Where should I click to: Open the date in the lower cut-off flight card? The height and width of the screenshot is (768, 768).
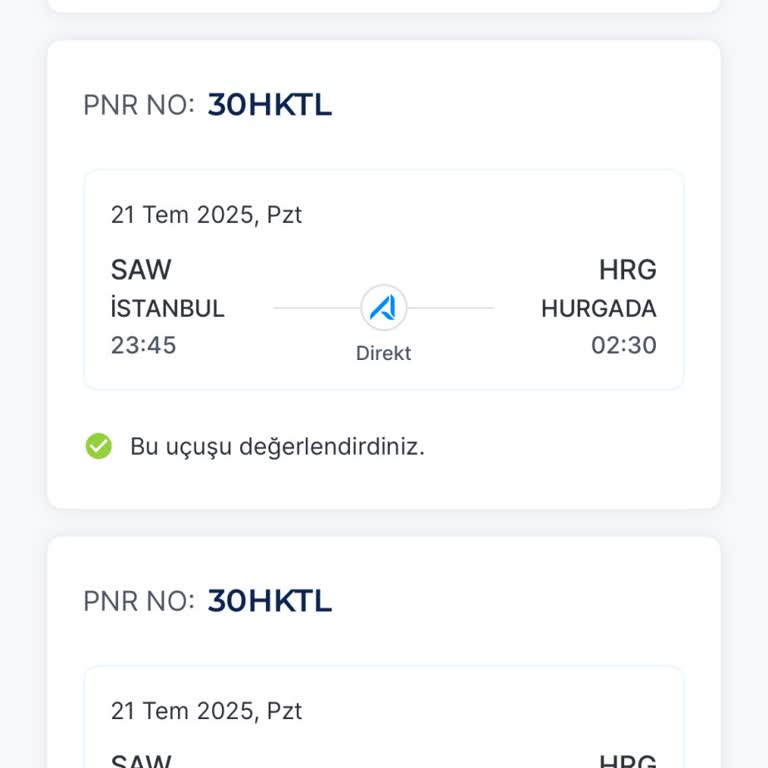coord(206,710)
